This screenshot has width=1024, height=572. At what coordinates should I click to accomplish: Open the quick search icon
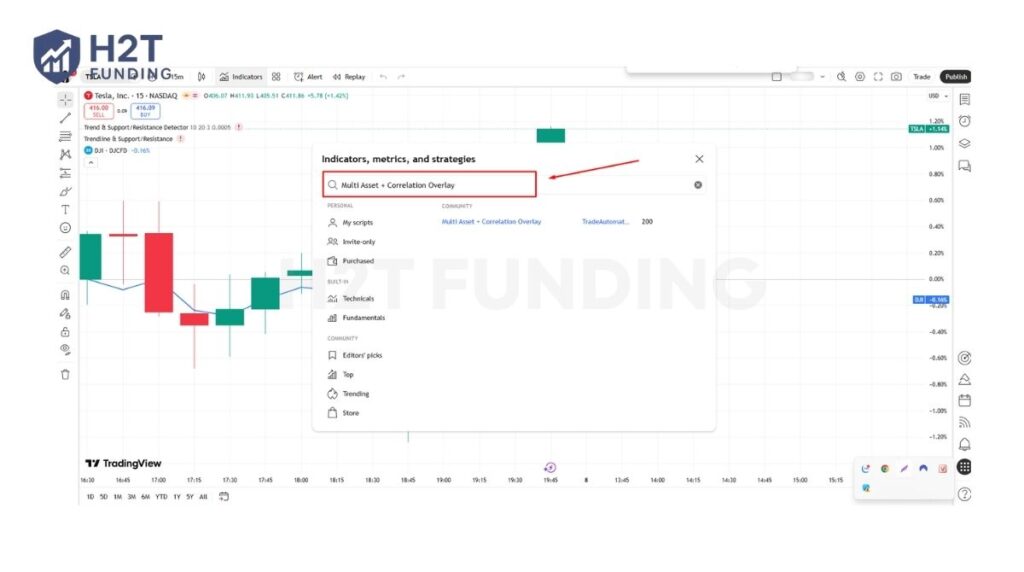click(842, 76)
